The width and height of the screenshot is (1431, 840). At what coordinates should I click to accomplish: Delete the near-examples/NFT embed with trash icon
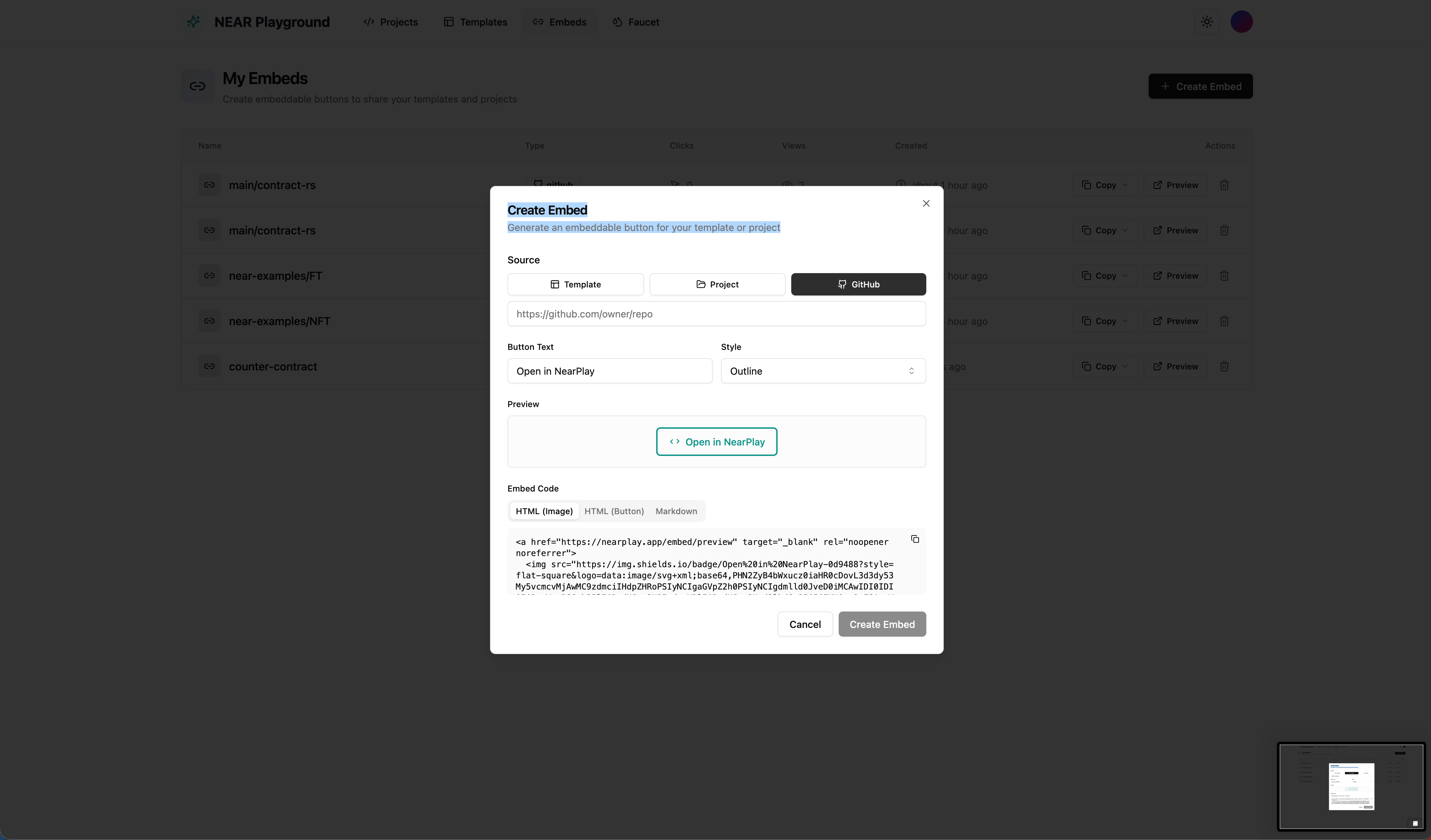(x=1224, y=321)
